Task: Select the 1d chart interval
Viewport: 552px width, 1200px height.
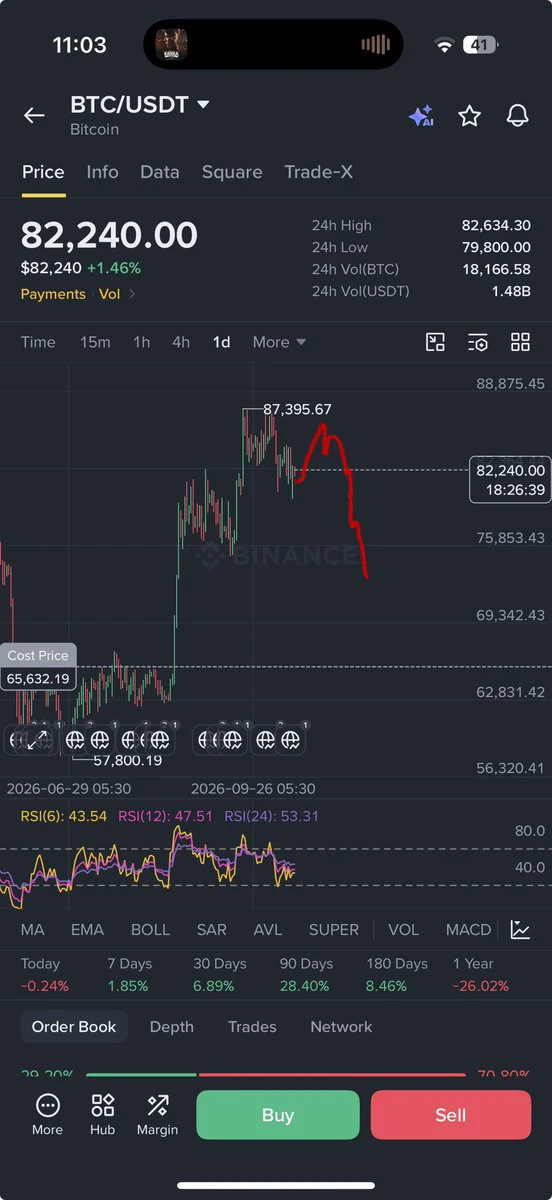Action: pos(221,342)
